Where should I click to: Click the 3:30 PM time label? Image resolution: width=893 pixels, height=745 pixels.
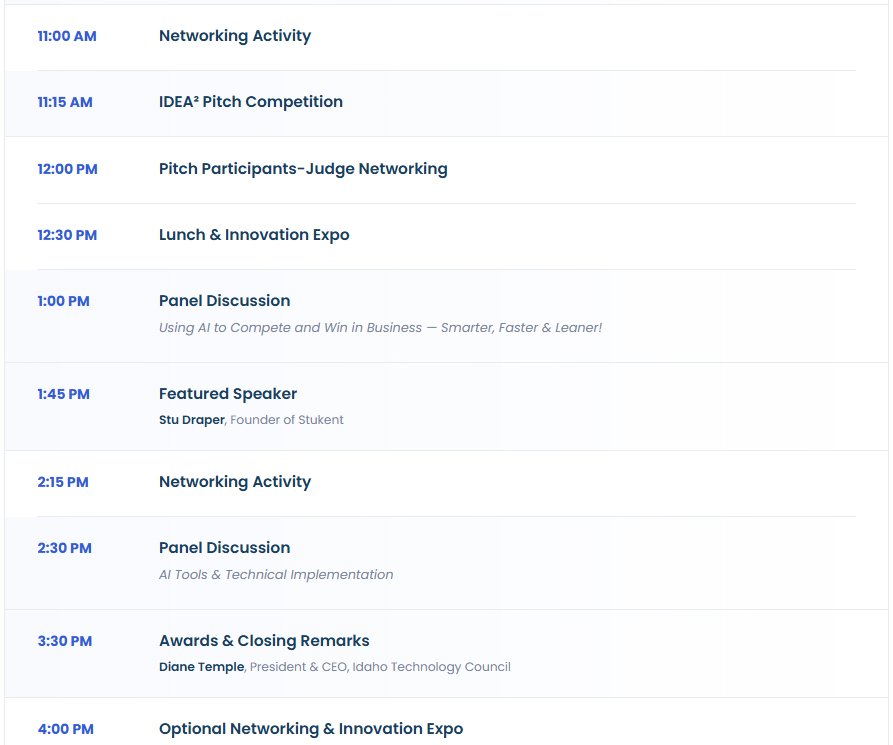(65, 641)
